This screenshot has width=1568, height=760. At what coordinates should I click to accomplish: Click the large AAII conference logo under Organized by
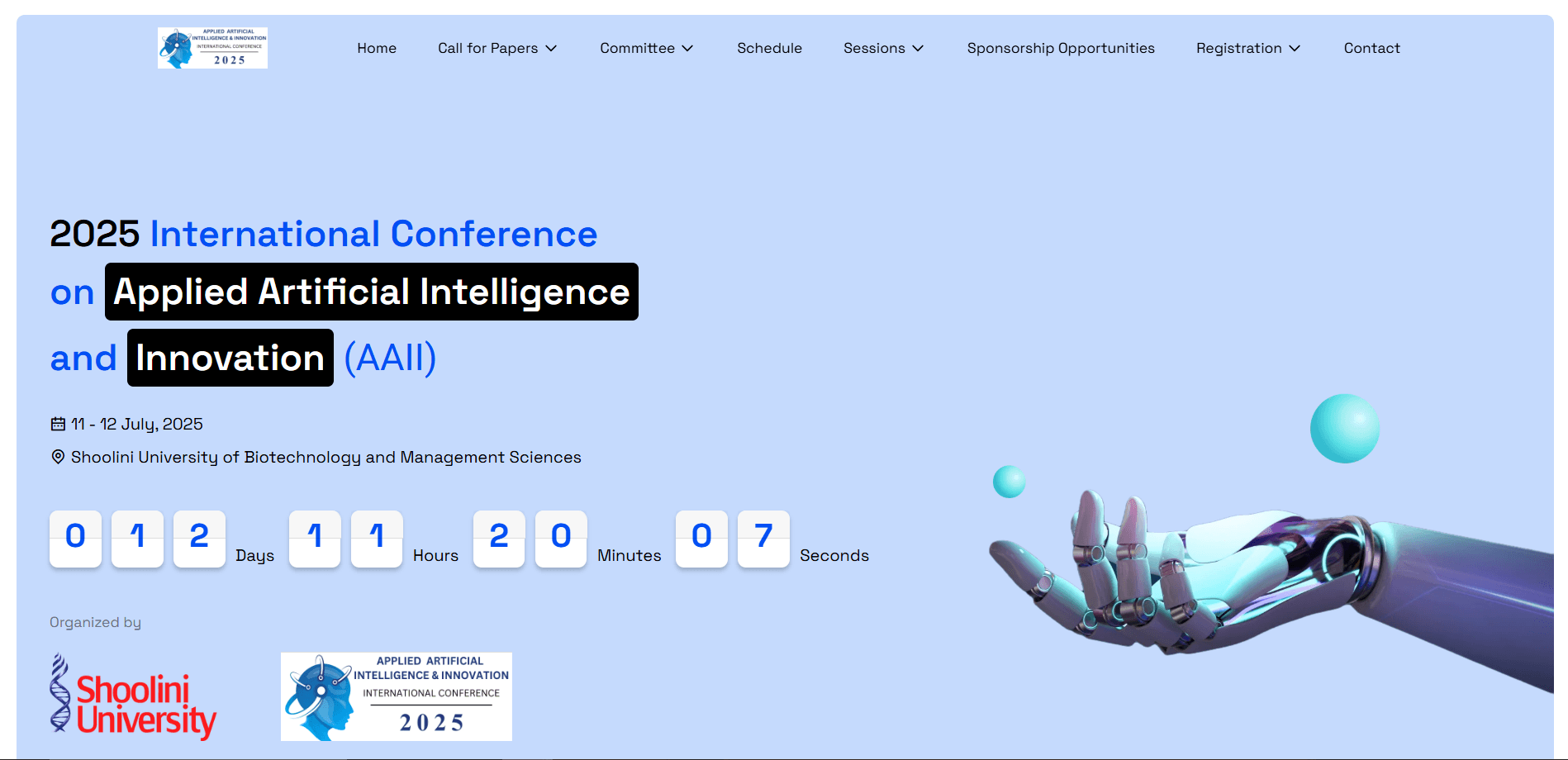tap(396, 696)
